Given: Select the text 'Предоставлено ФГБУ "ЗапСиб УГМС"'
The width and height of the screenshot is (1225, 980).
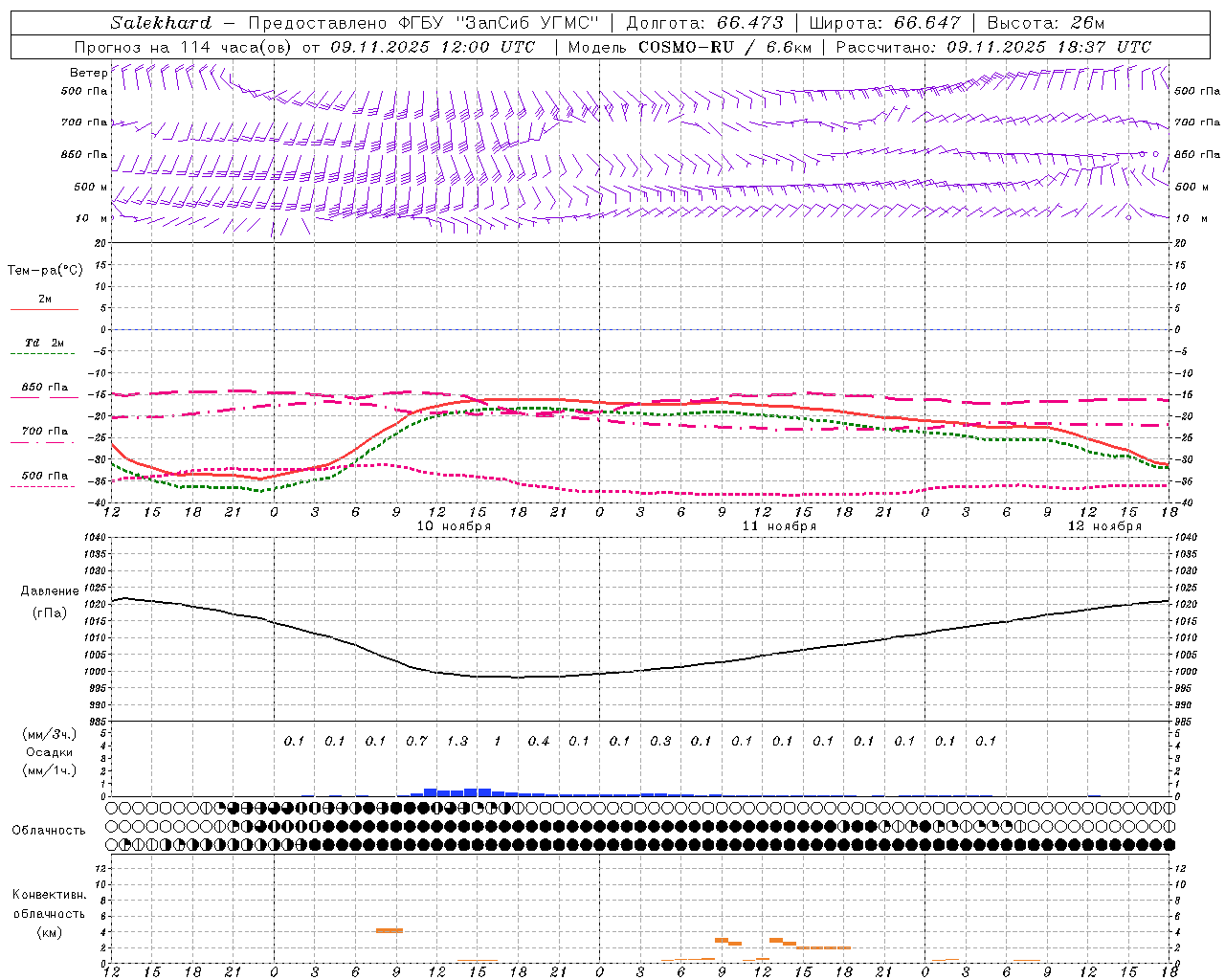Looking at the screenshot, I should coord(423,23).
